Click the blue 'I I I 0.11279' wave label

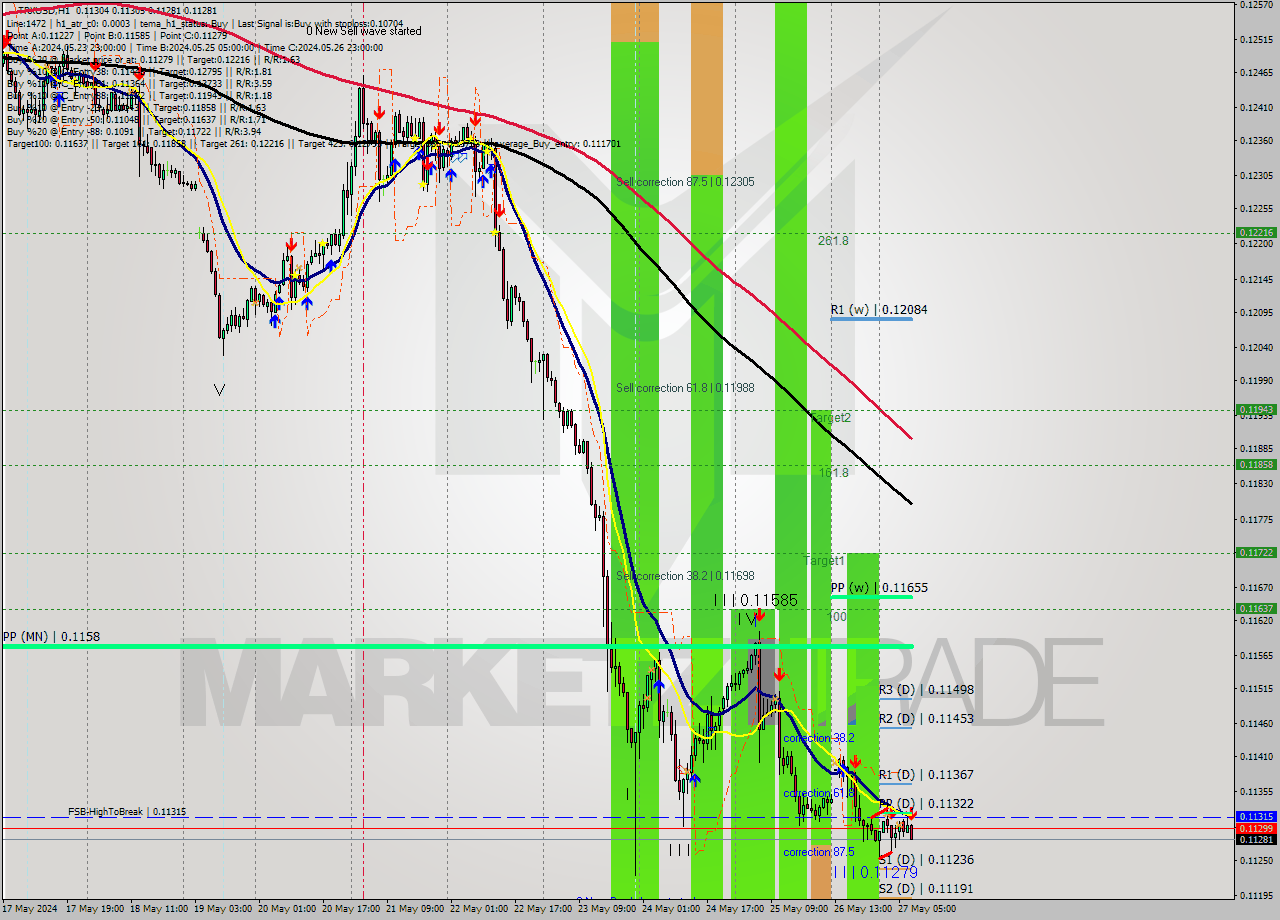pos(875,872)
